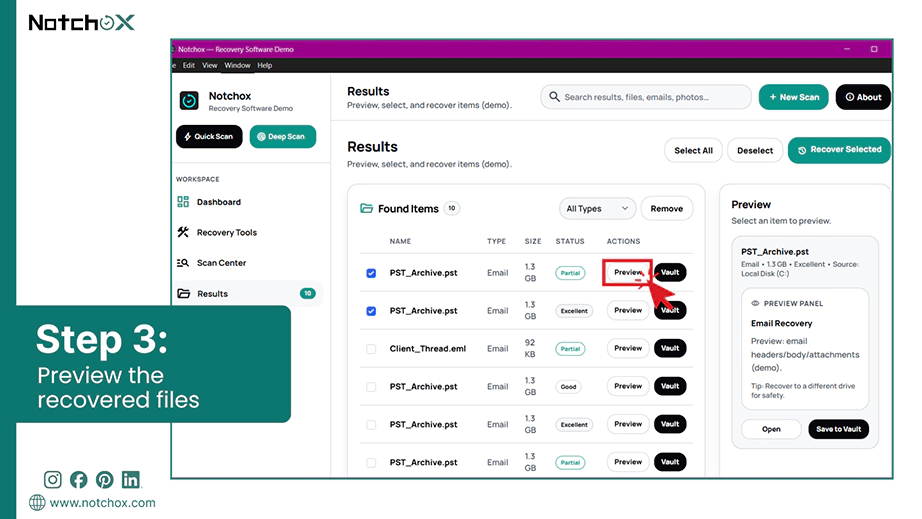Click the New Scan button
Image resolution: width=922 pixels, height=519 pixels.
[793, 97]
